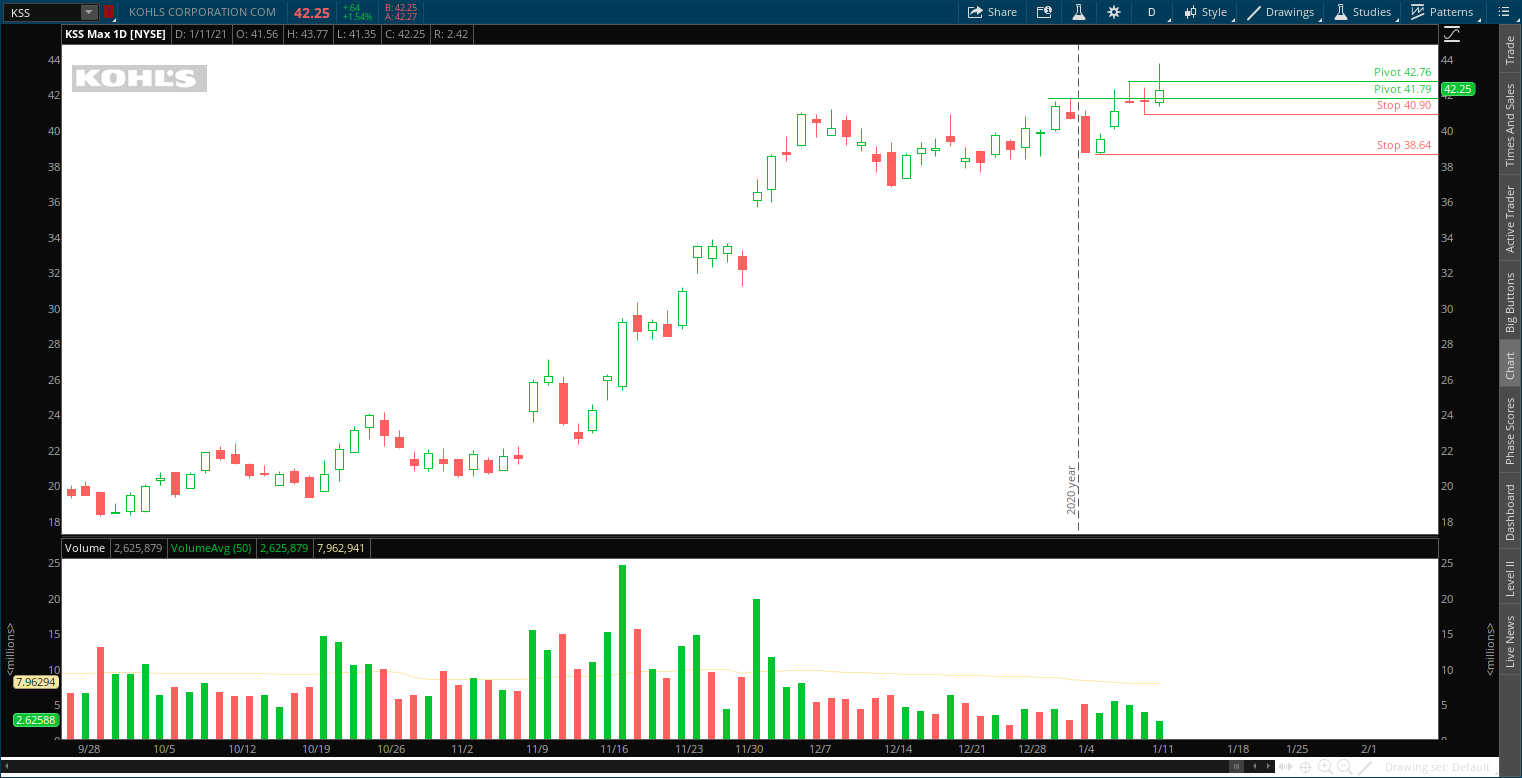Open the Studies dropdown menu
The image size is (1522, 778).
pyautogui.click(x=1363, y=12)
